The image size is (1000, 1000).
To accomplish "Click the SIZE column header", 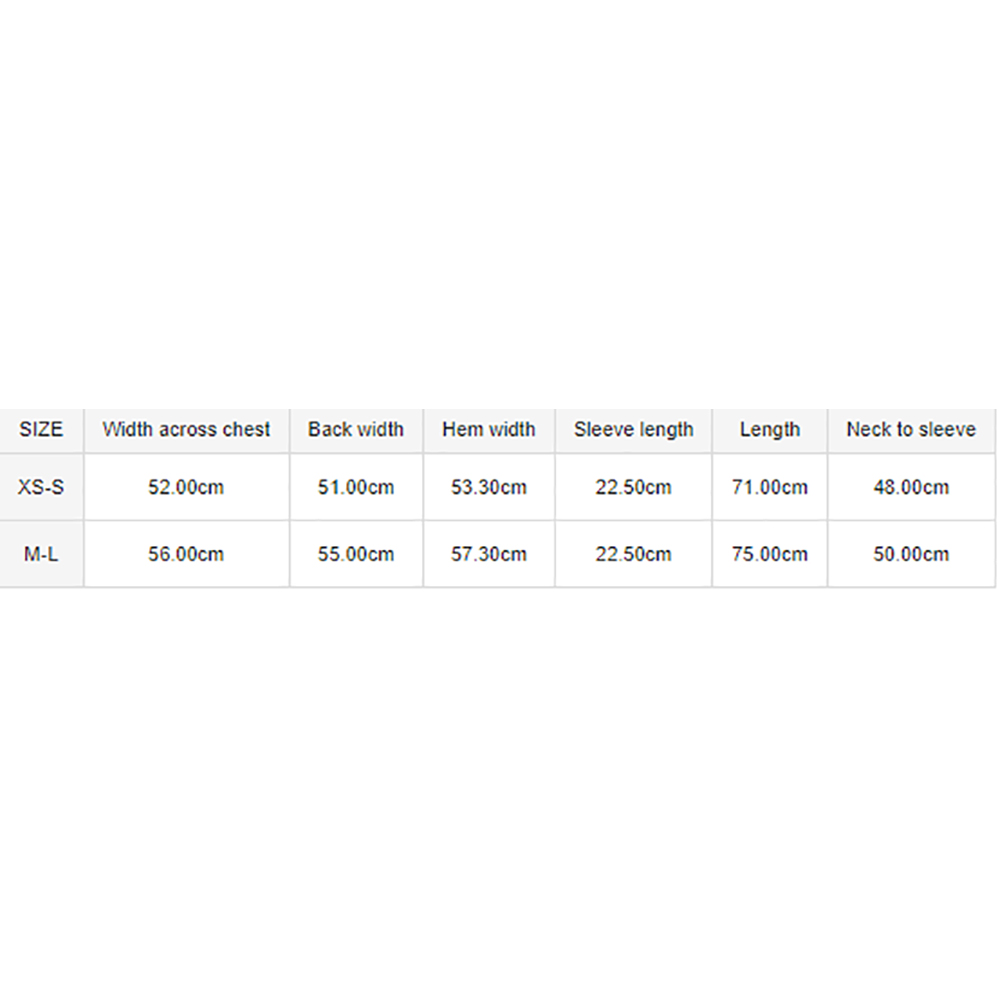I will (41, 430).
